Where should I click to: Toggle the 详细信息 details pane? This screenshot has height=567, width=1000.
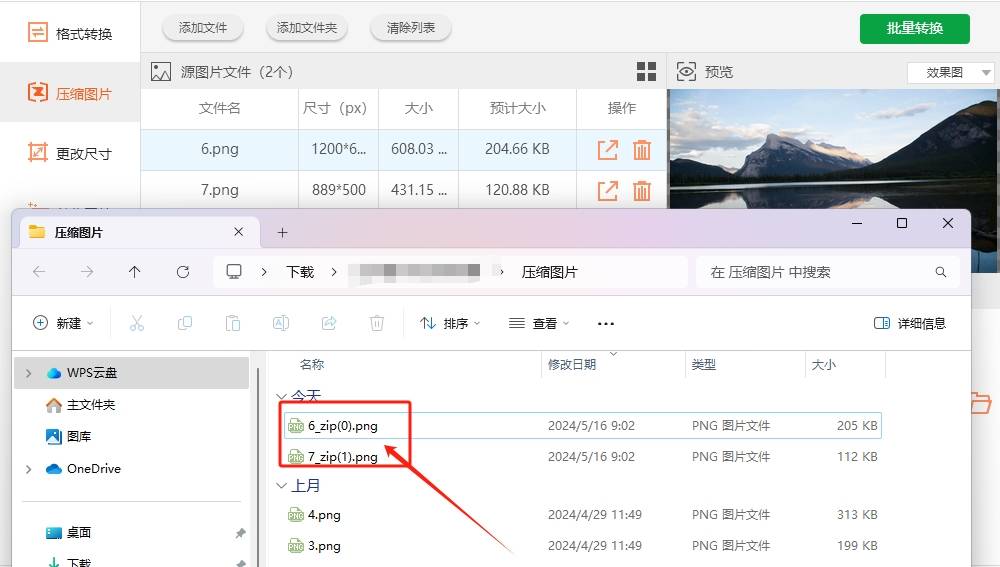[x=910, y=323]
